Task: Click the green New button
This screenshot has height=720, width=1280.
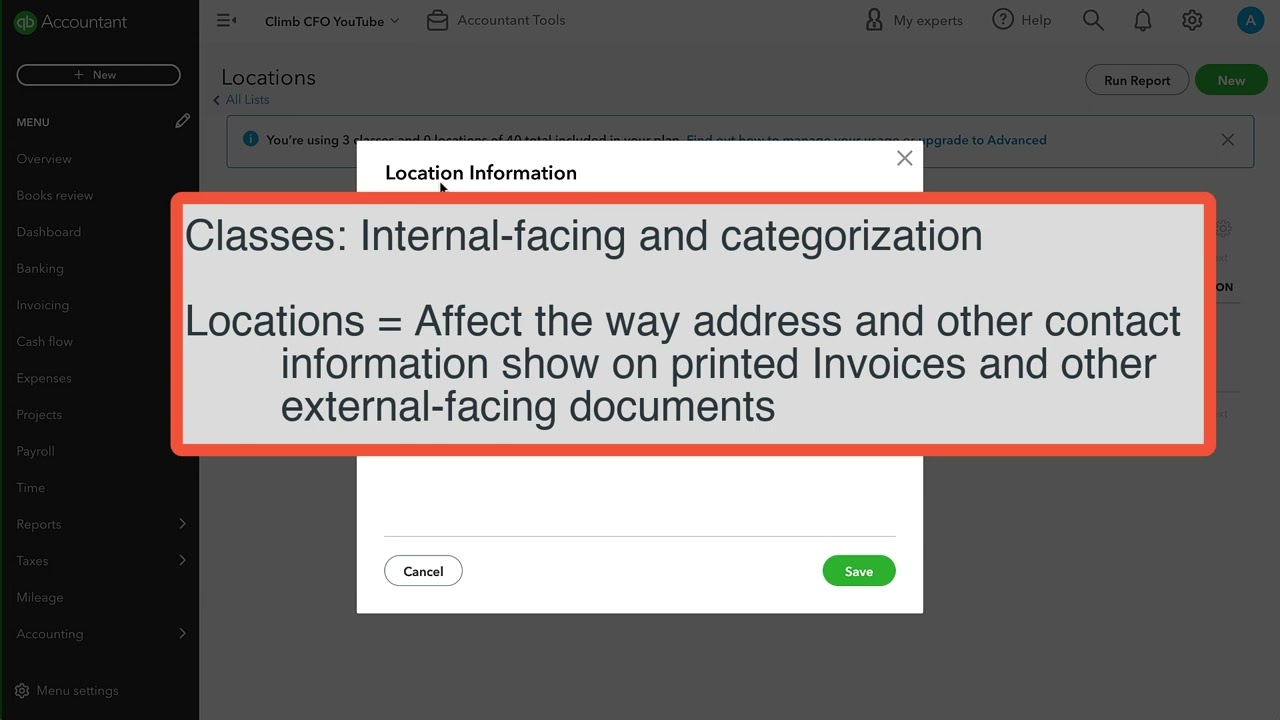Action: [x=1231, y=80]
